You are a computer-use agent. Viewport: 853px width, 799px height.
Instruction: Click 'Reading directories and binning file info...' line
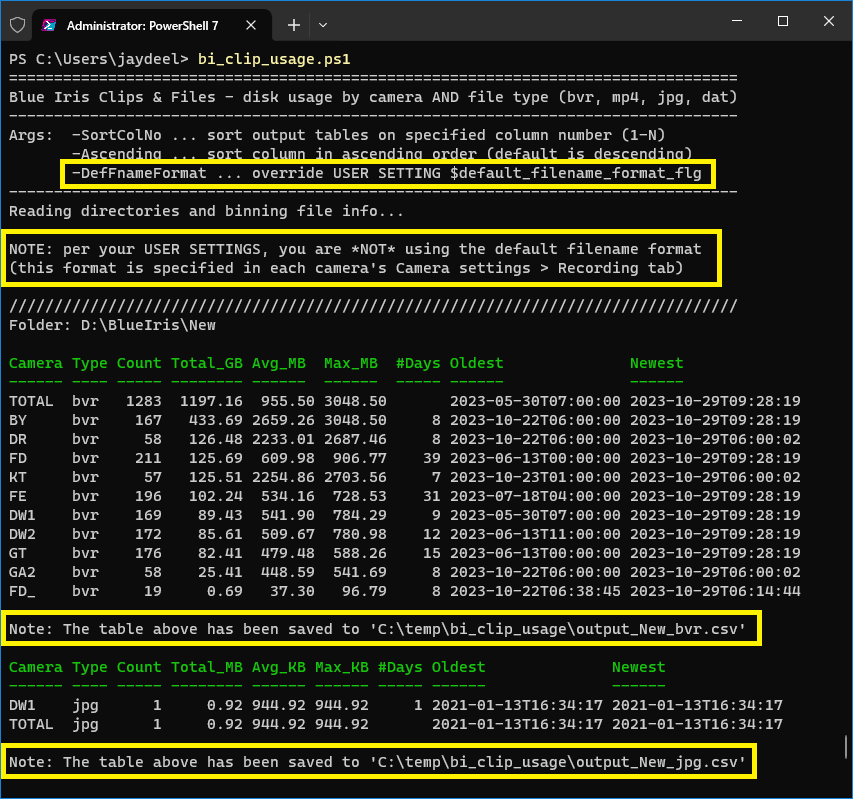coord(206,211)
